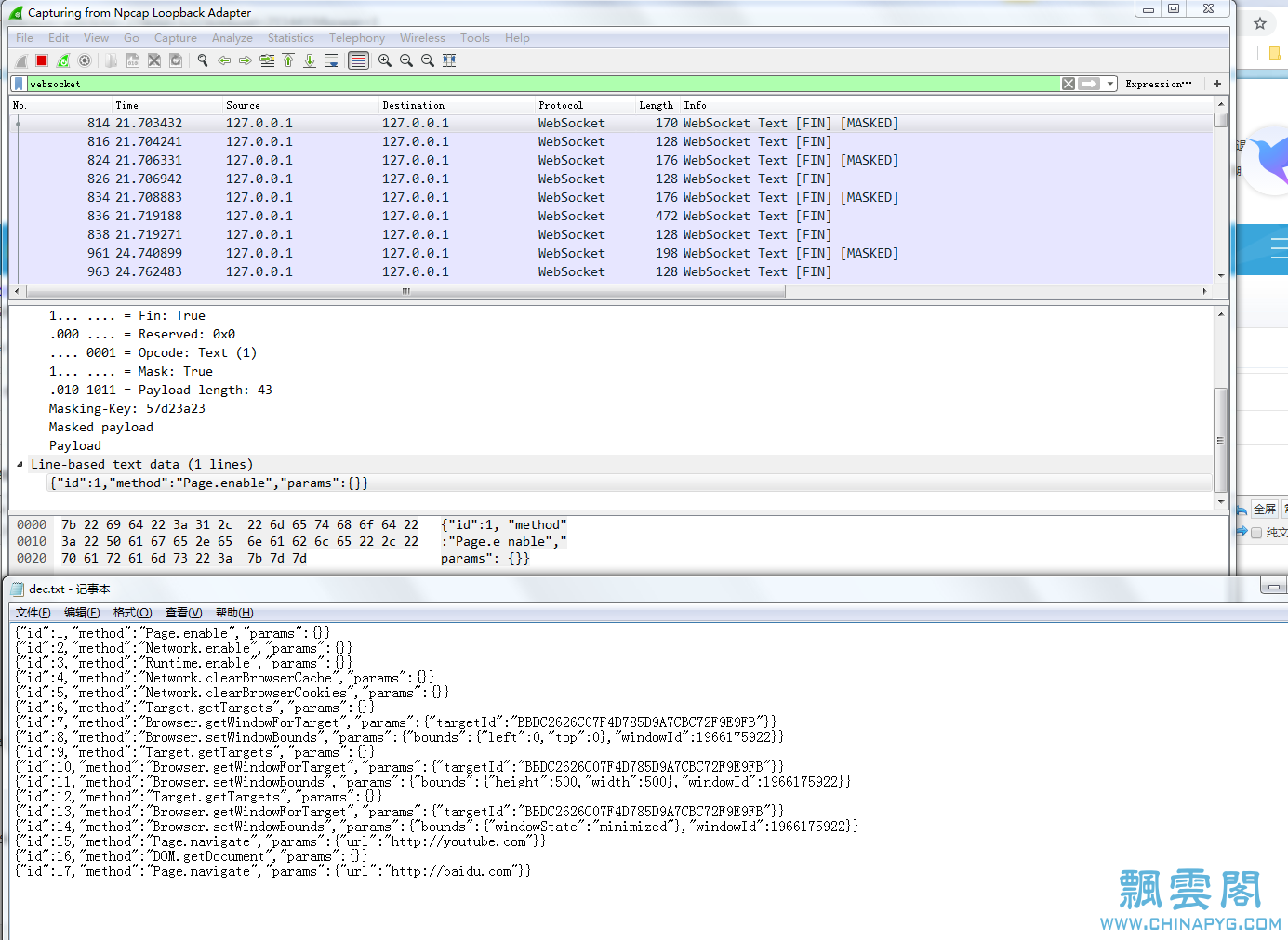Open Wireshark Help menu

pyautogui.click(x=517, y=38)
